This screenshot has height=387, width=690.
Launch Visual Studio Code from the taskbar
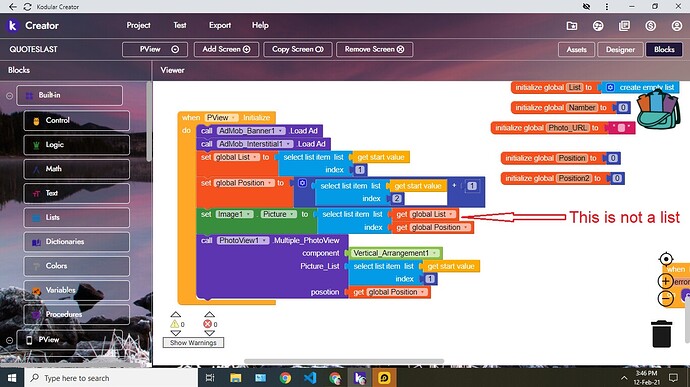point(310,378)
